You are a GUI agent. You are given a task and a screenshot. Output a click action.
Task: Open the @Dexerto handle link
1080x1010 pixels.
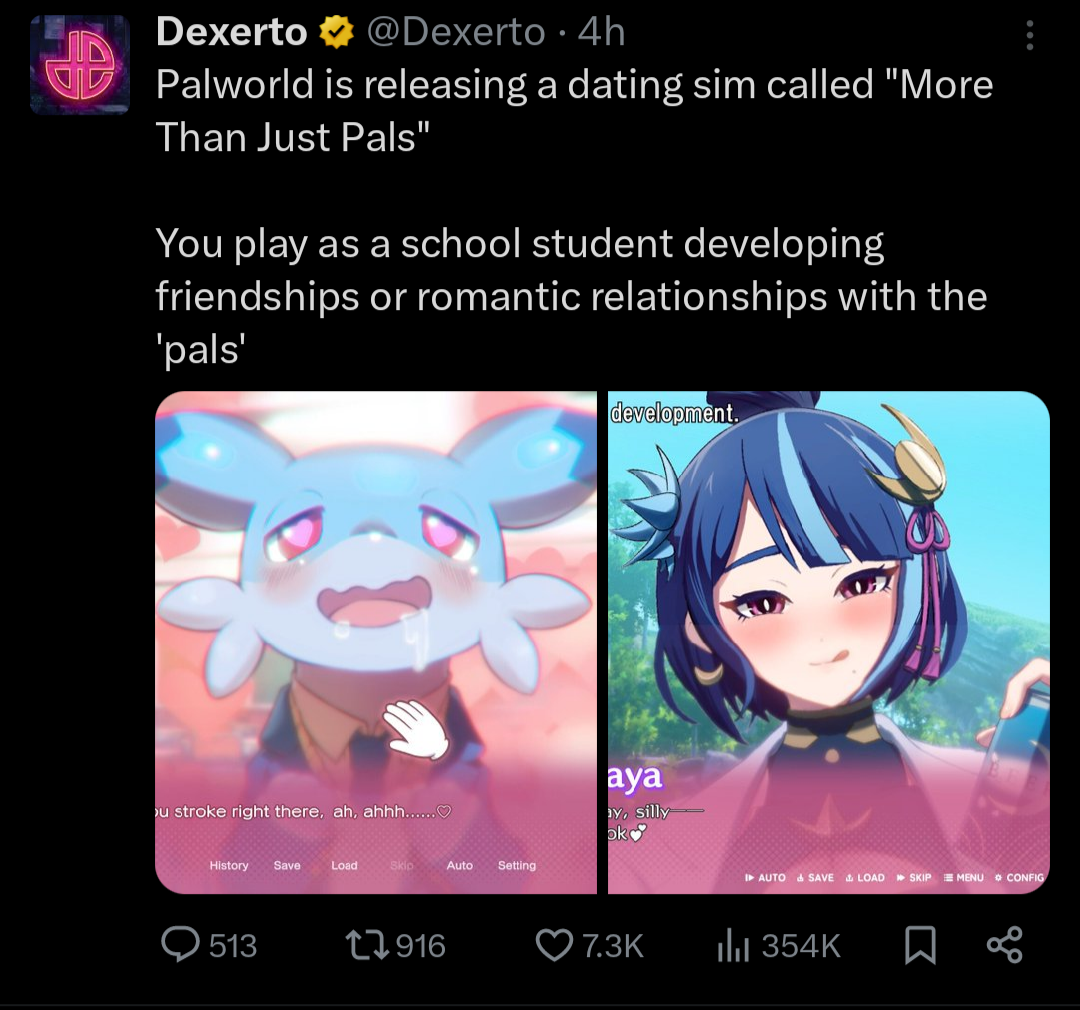click(456, 32)
